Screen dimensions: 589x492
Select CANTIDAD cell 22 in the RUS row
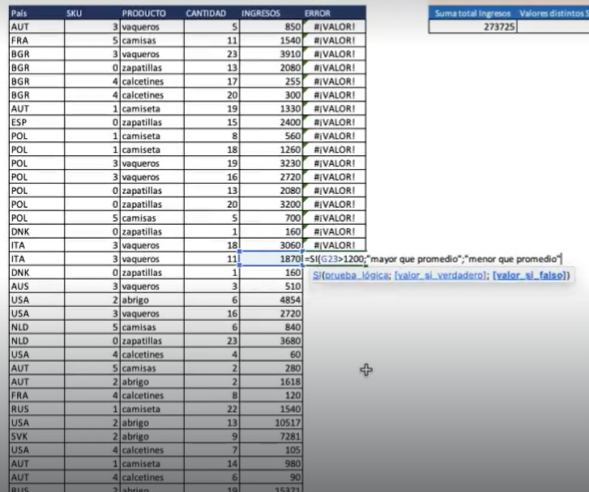[212, 409]
